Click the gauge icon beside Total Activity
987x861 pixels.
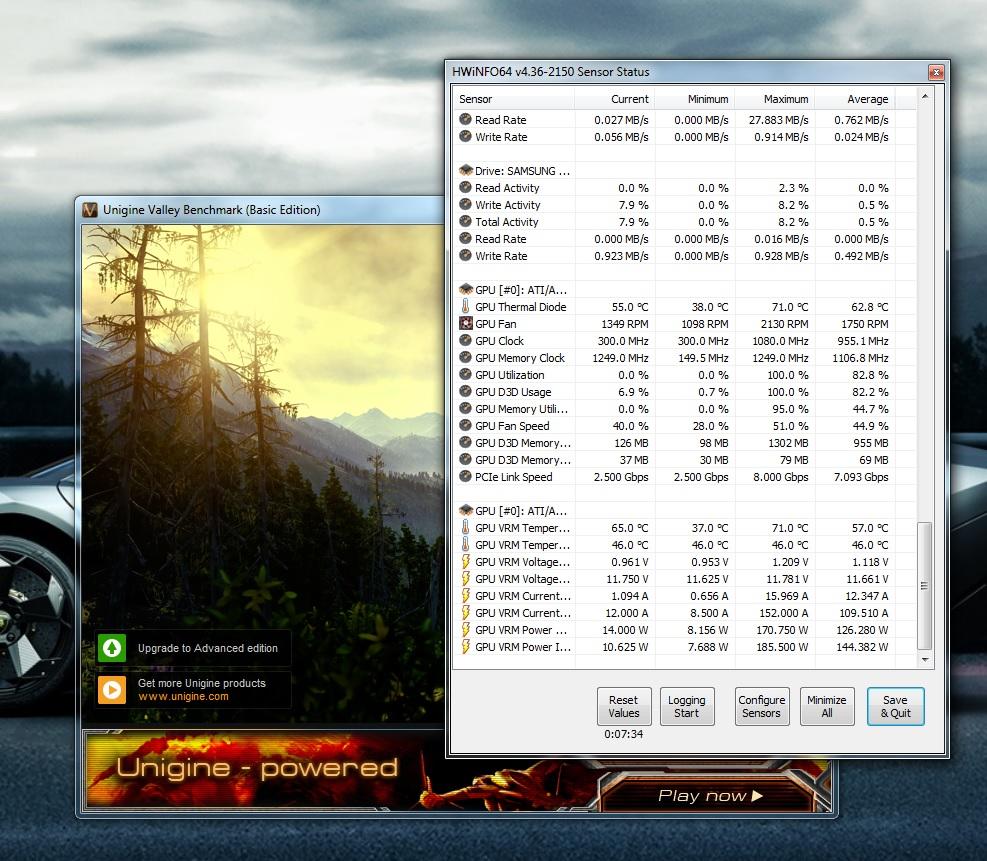(465, 222)
